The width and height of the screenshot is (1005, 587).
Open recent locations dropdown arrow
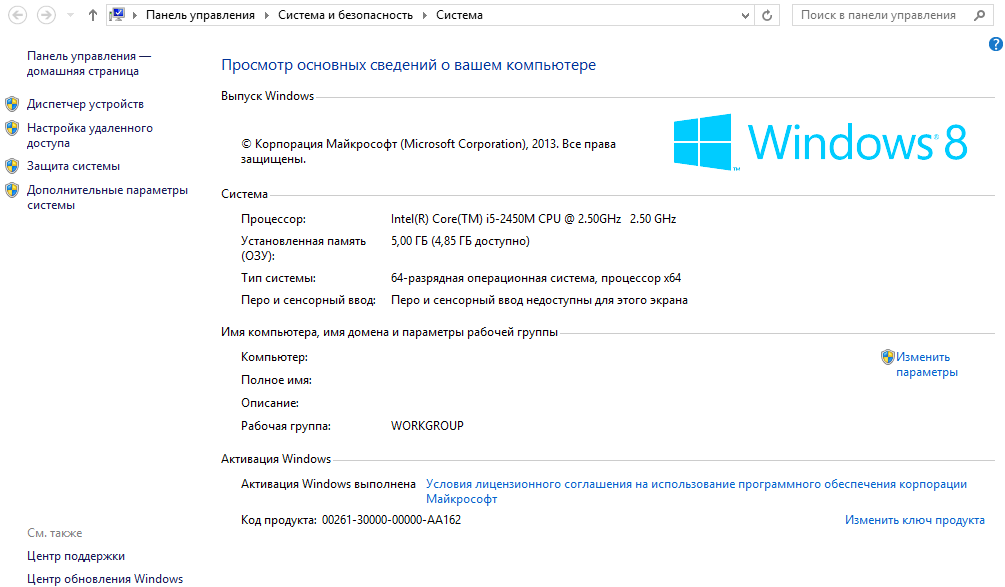click(x=71, y=15)
